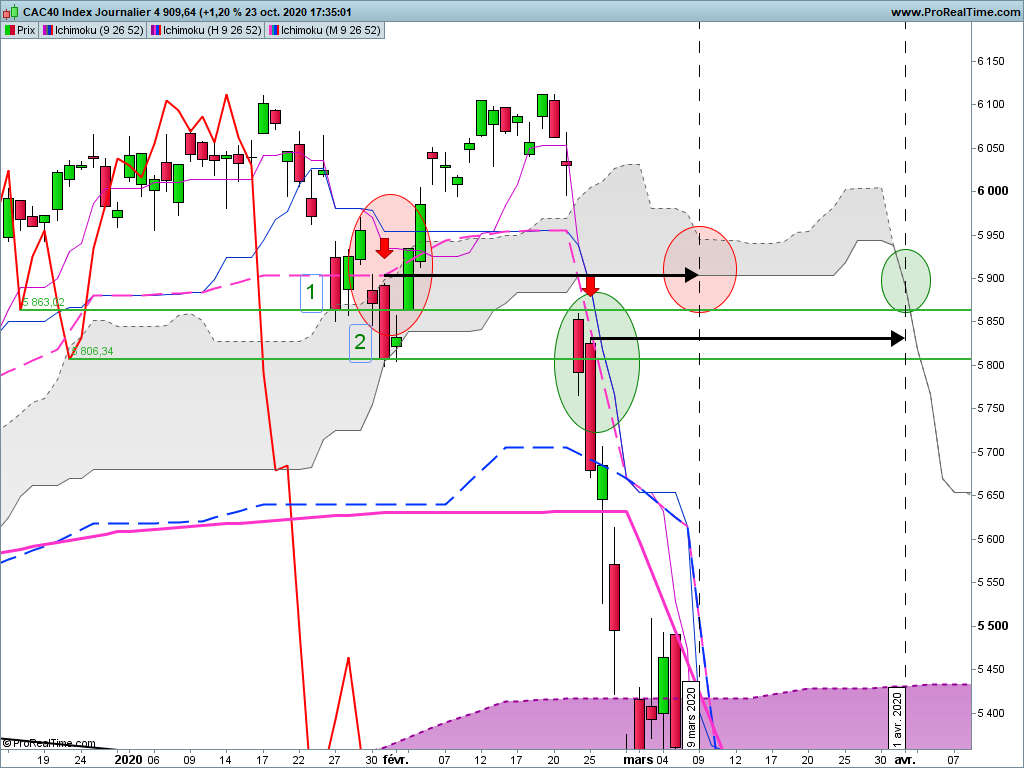Click the 19 date label on time axis
The height and width of the screenshot is (768, 1024).
43,760
